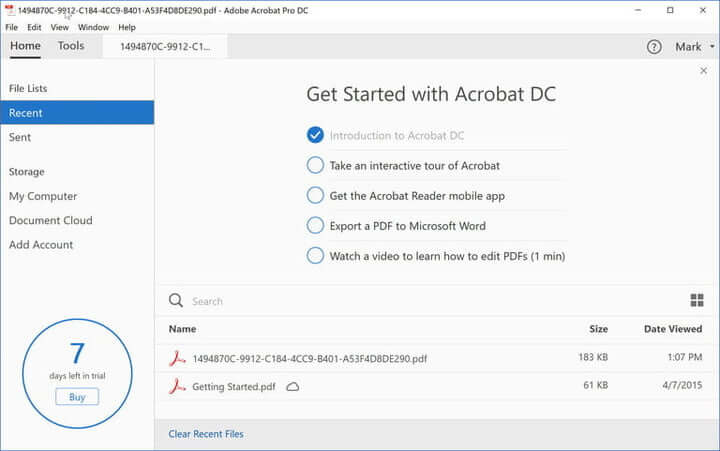Open the Edit menu
This screenshot has height=451, width=720.
tap(34, 28)
